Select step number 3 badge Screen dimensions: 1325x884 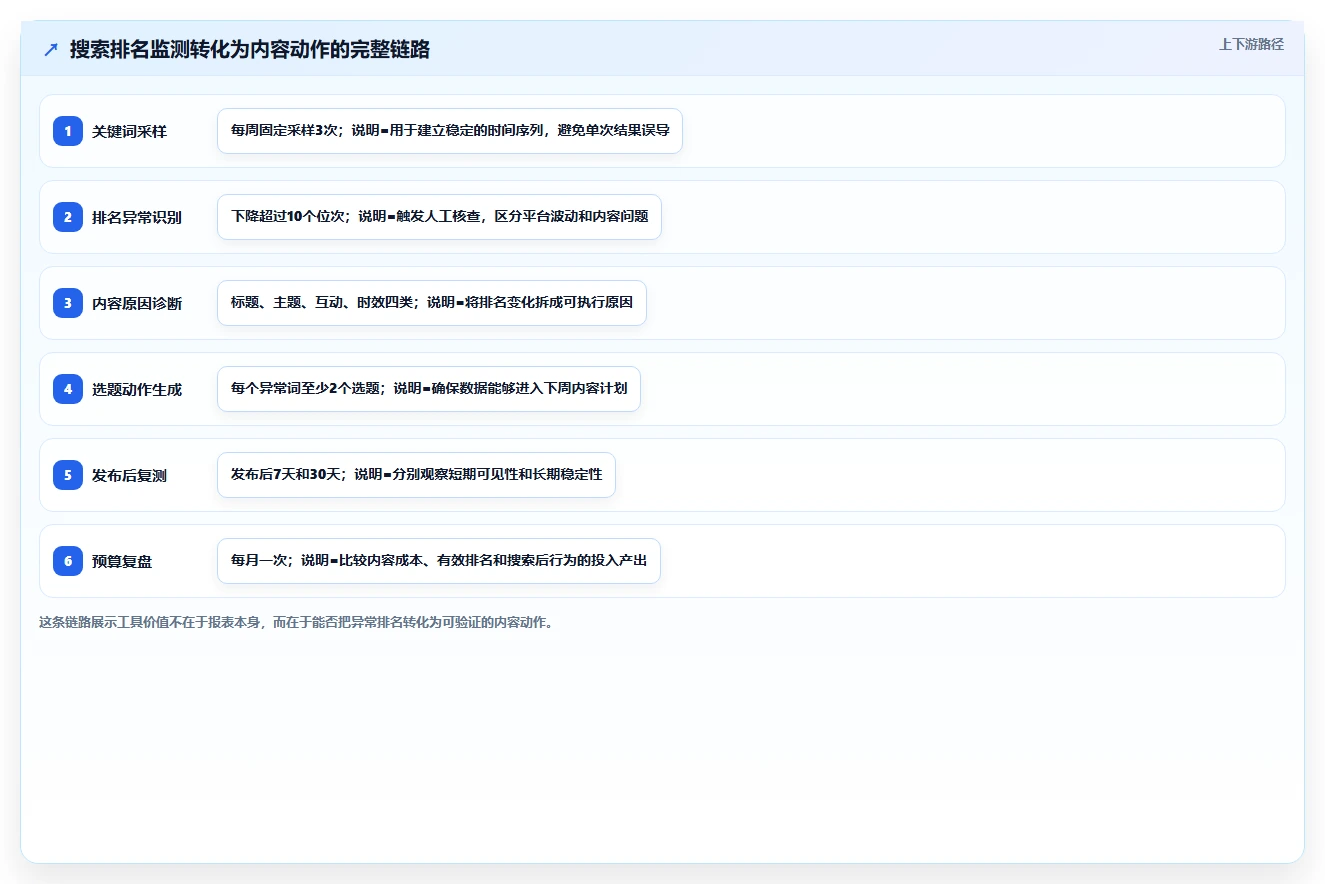[x=68, y=303]
